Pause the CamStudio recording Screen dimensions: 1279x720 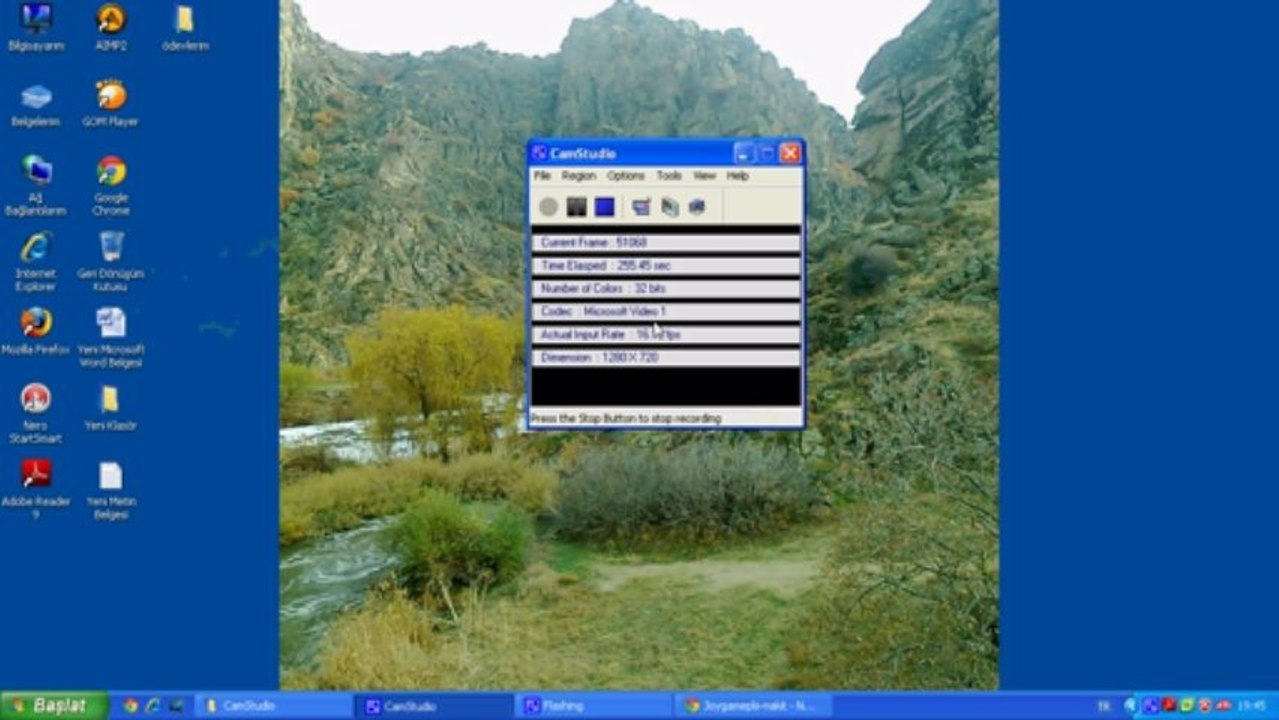click(x=576, y=207)
